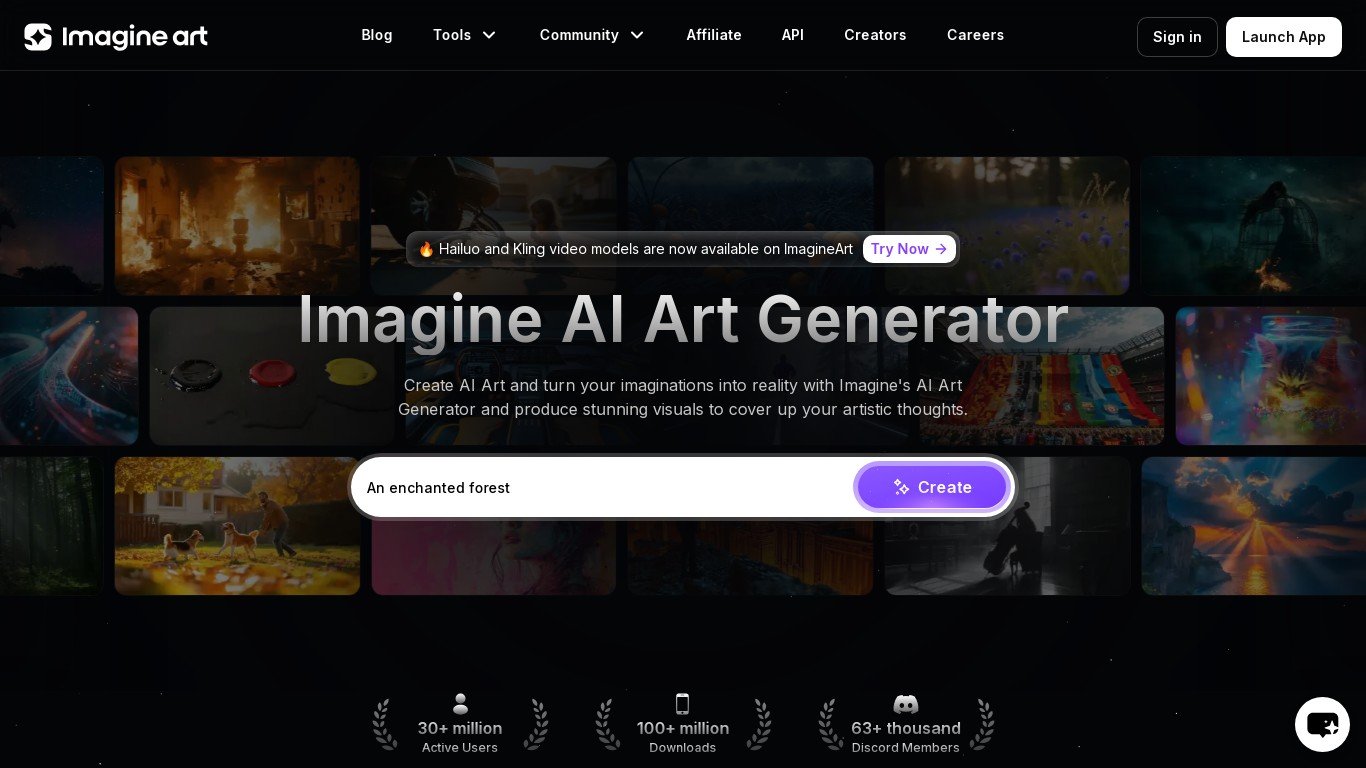Expand the Community dropdown chevron

tap(637, 35)
